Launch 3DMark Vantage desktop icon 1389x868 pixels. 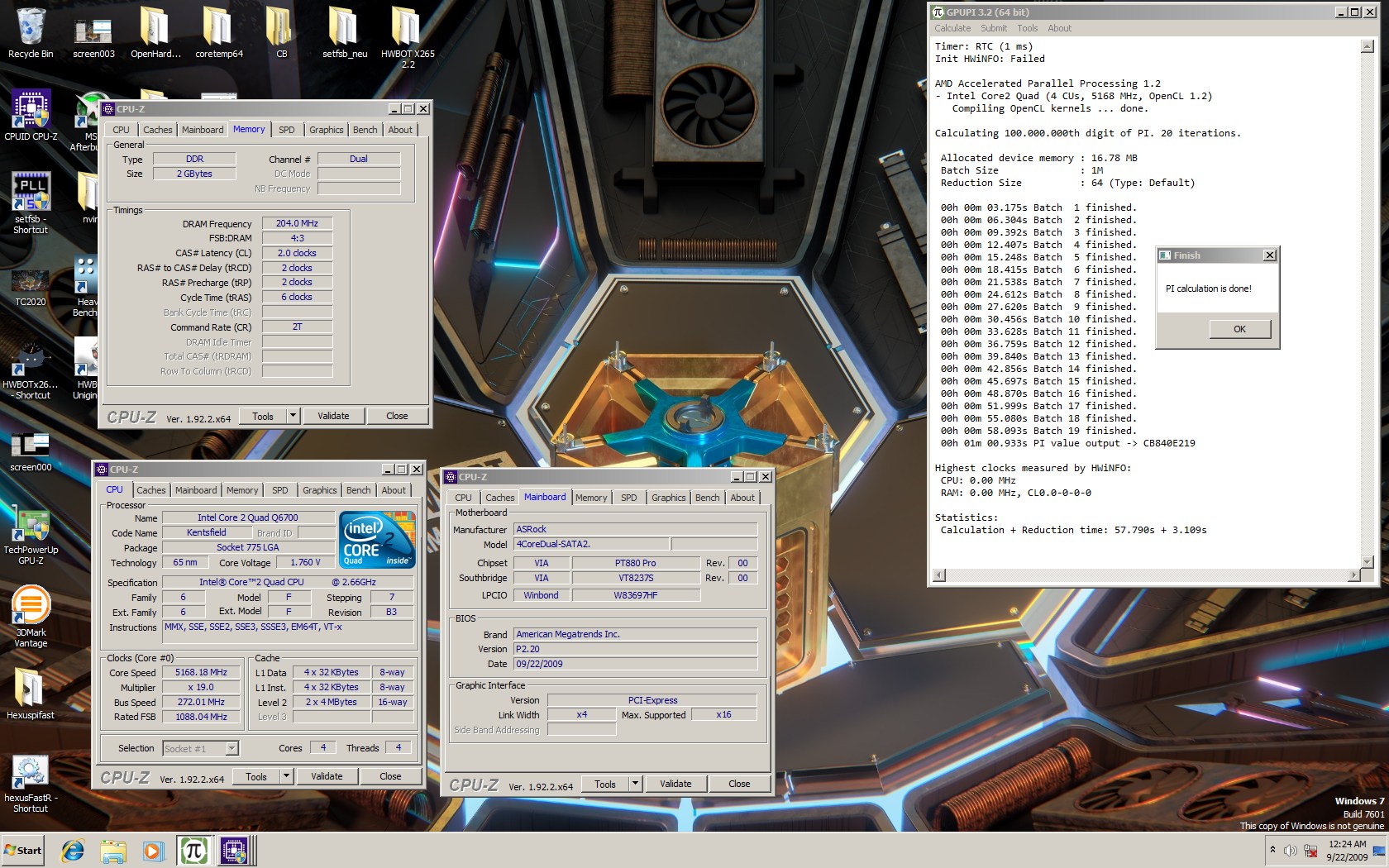point(31,617)
